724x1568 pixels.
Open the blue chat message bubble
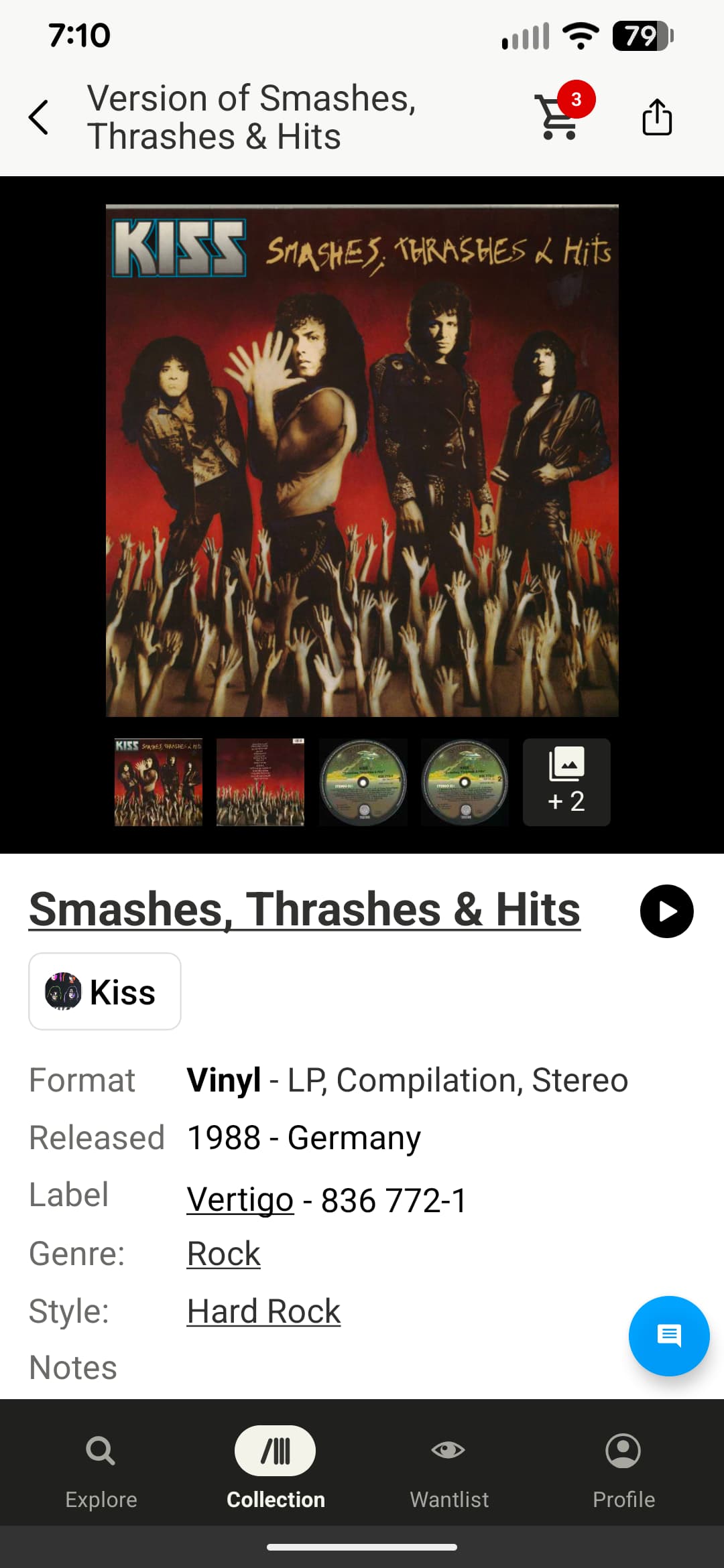click(668, 1336)
